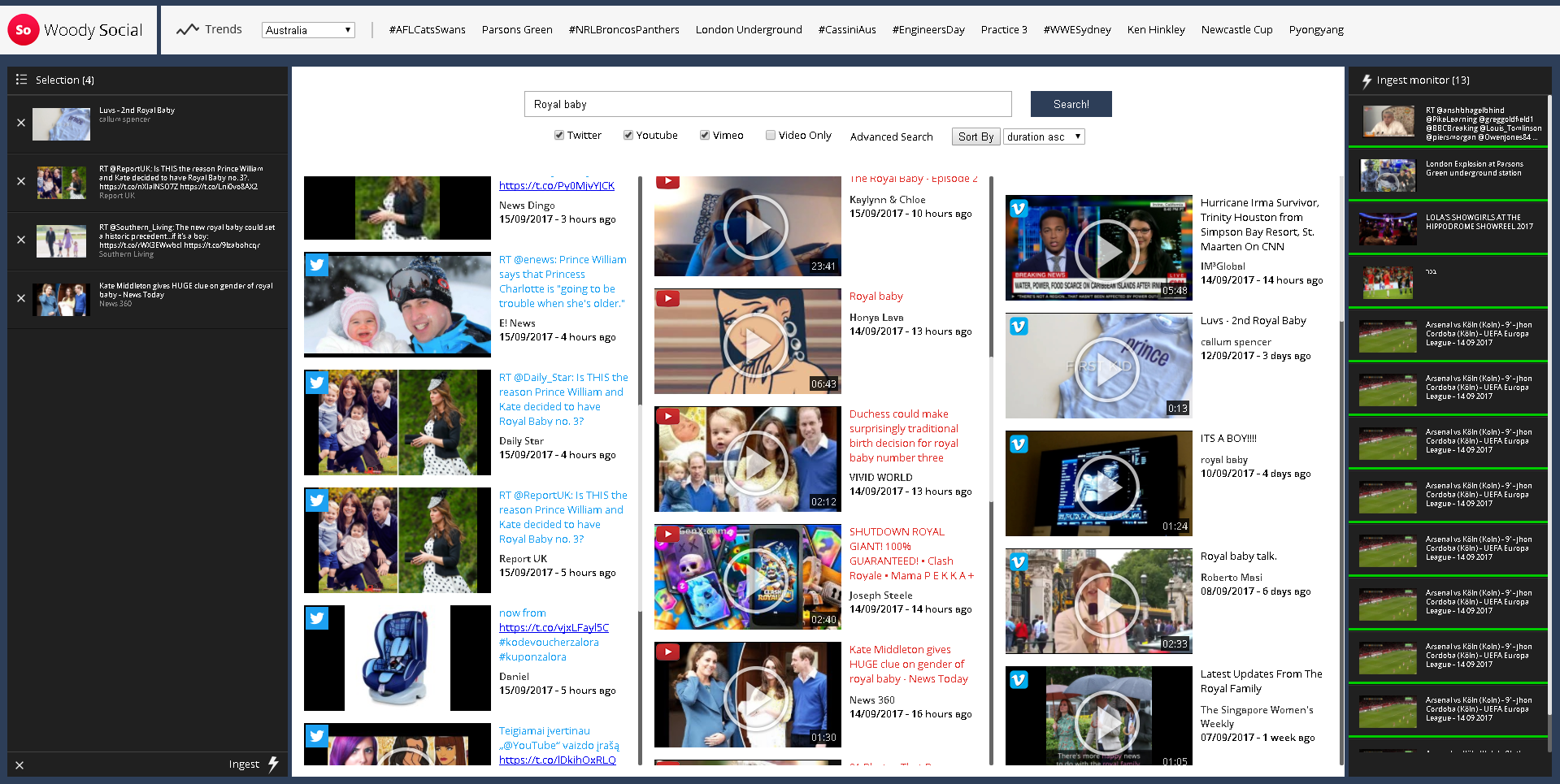This screenshot has width=1560, height=784.
Task: Open the SHUTDOWN ROYAL GIANT video title
Action: [911, 553]
